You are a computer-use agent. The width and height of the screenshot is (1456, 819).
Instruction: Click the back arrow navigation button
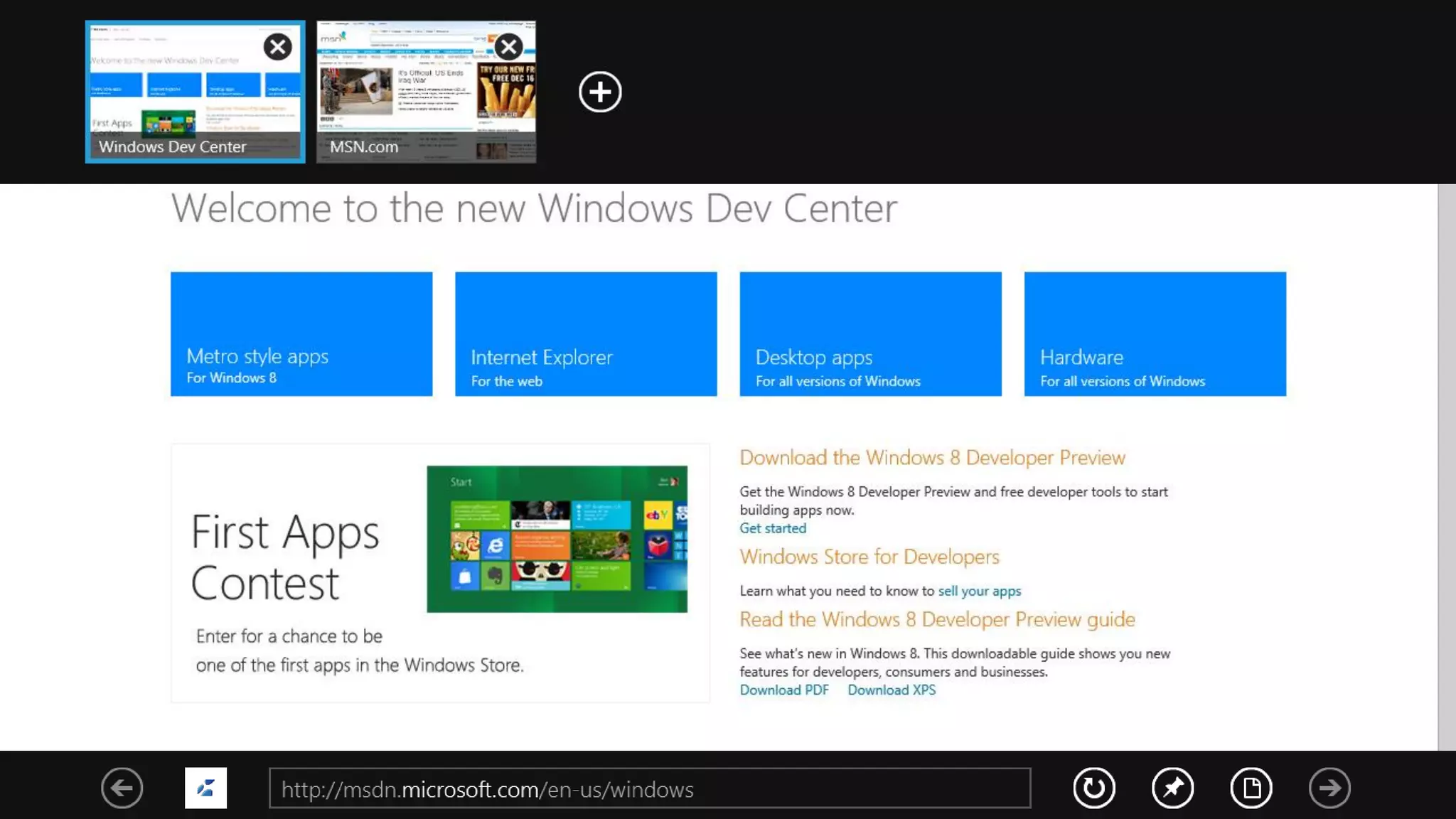click(122, 788)
